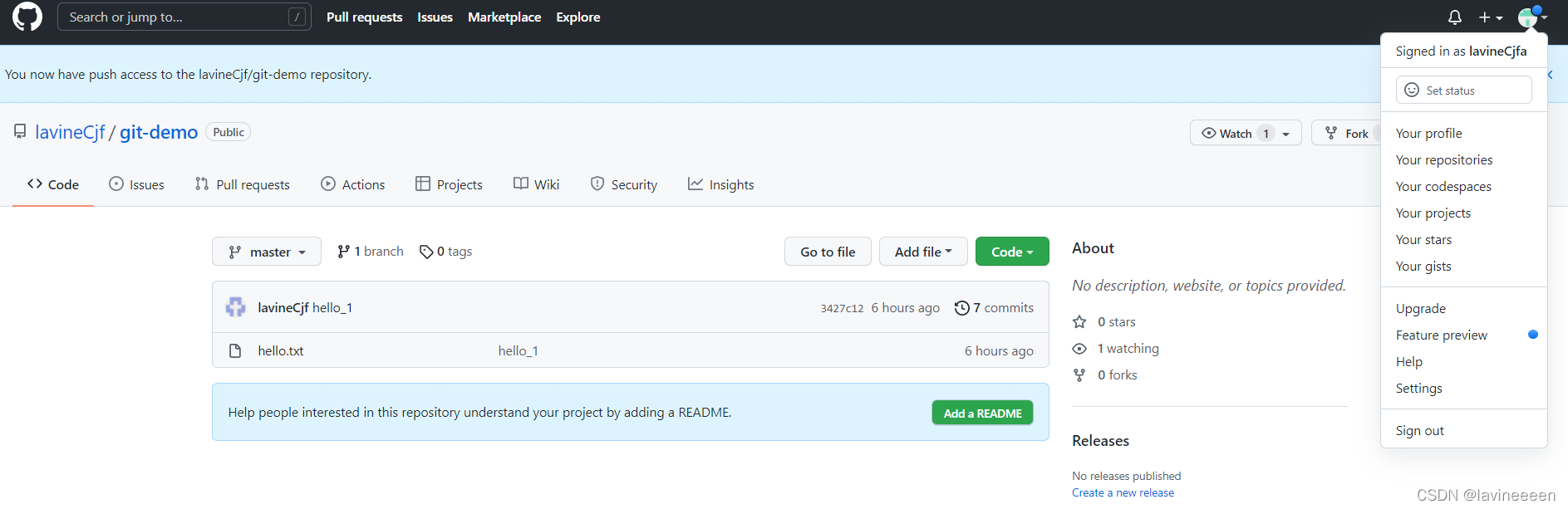1568x509 pixels.
Task: Open the Actions tab
Action: click(x=352, y=184)
